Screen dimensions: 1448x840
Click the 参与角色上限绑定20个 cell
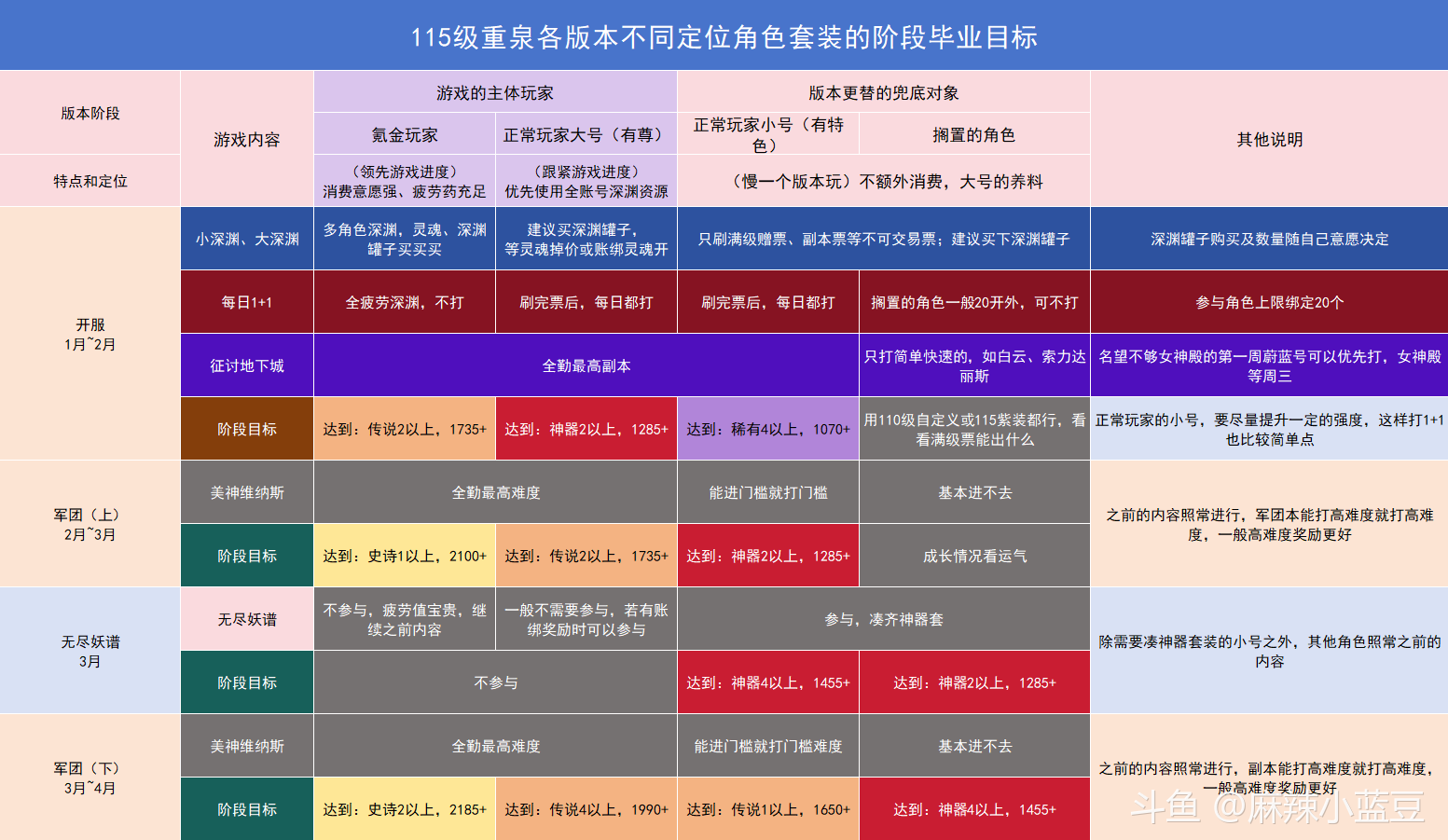1269,302
